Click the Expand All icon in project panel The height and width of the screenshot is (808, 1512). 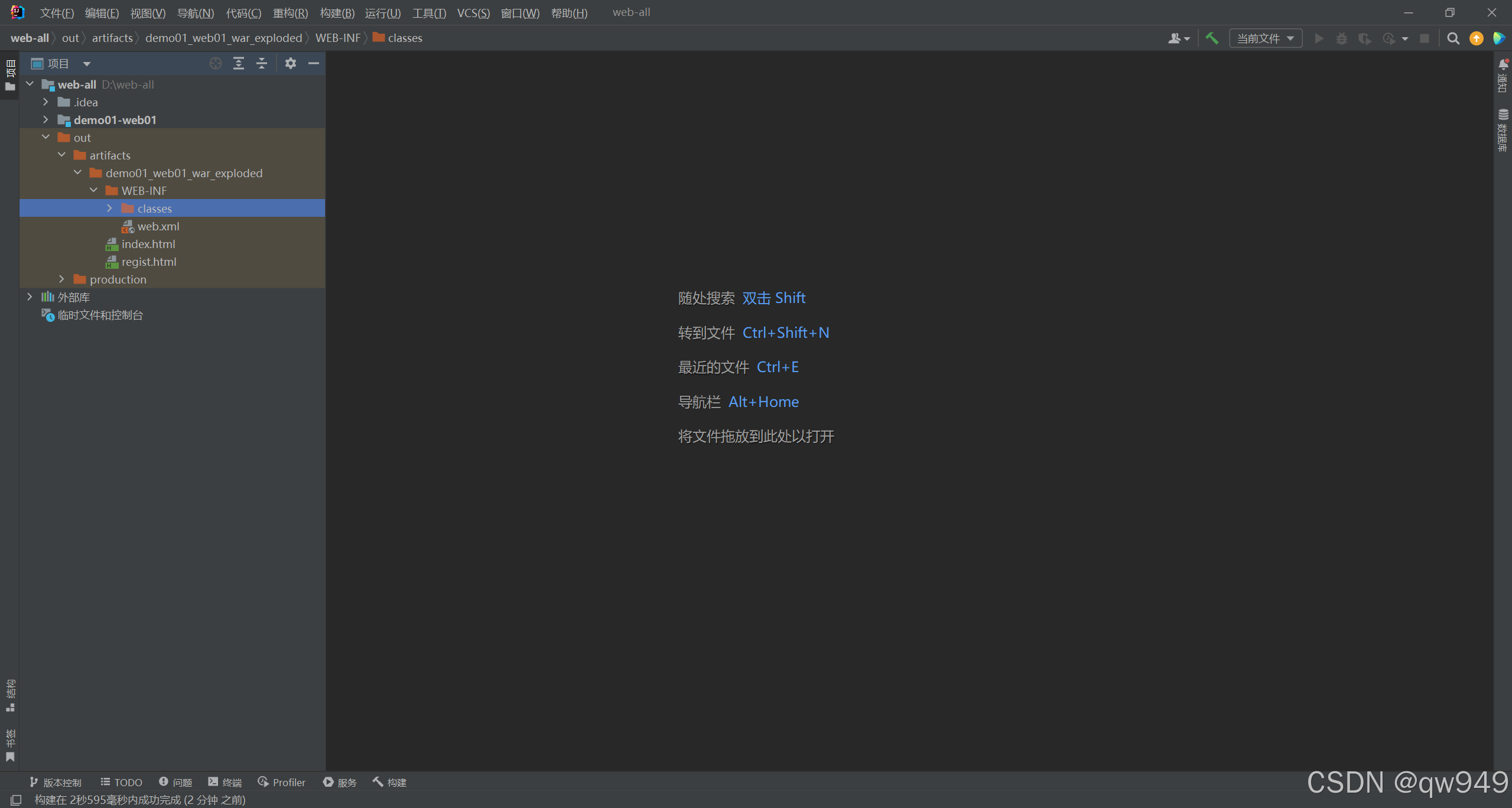[239, 63]
